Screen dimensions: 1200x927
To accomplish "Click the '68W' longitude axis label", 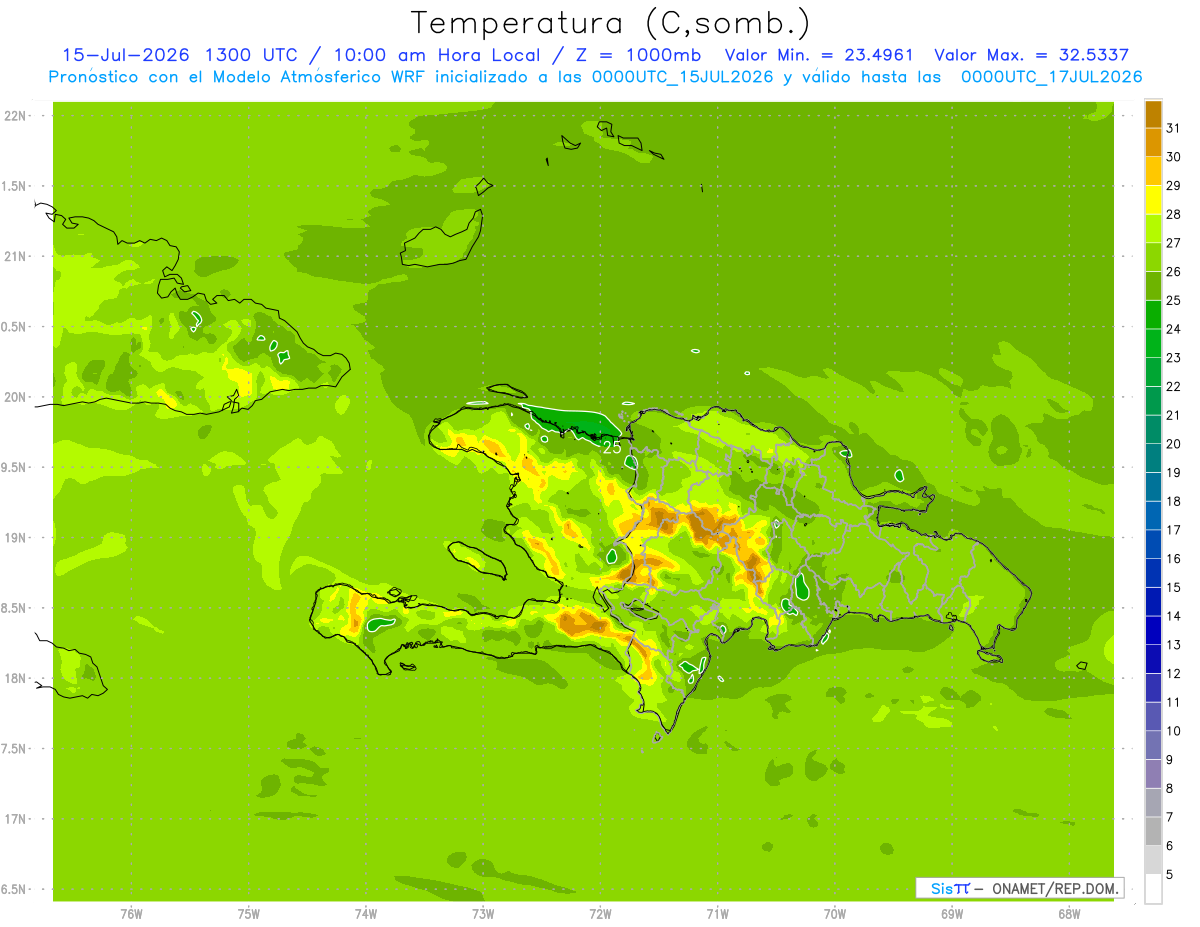I will pyautogui.click(x=1069, y=914).
